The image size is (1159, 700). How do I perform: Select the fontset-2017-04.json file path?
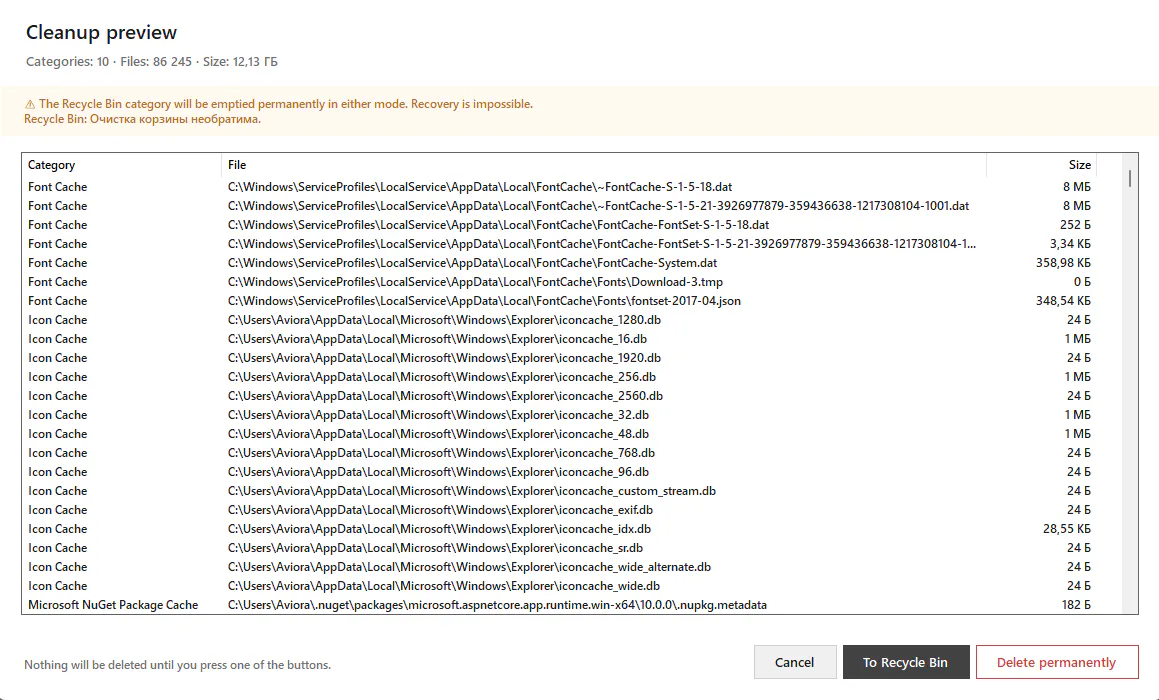pyautogui.click(x=484, y=301)
